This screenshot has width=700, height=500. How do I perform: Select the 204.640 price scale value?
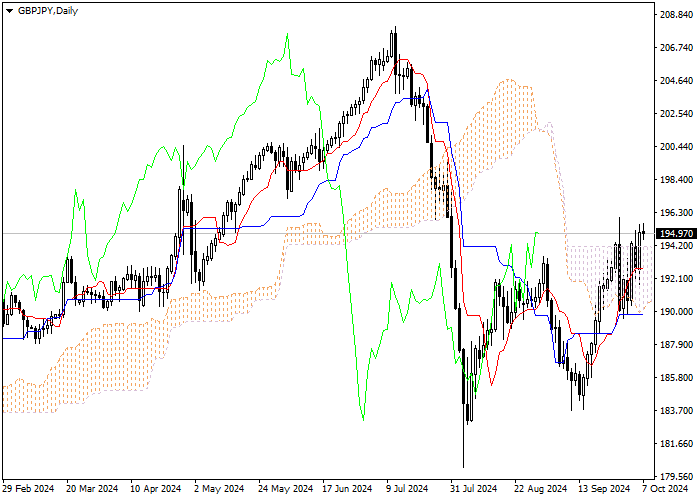click(x=676, y=81)
